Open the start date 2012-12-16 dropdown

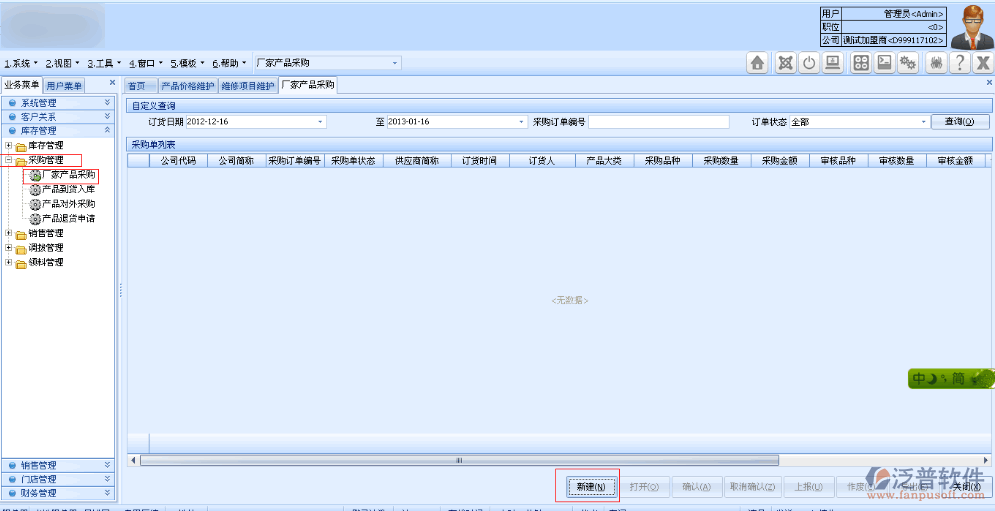click(320, 122)
